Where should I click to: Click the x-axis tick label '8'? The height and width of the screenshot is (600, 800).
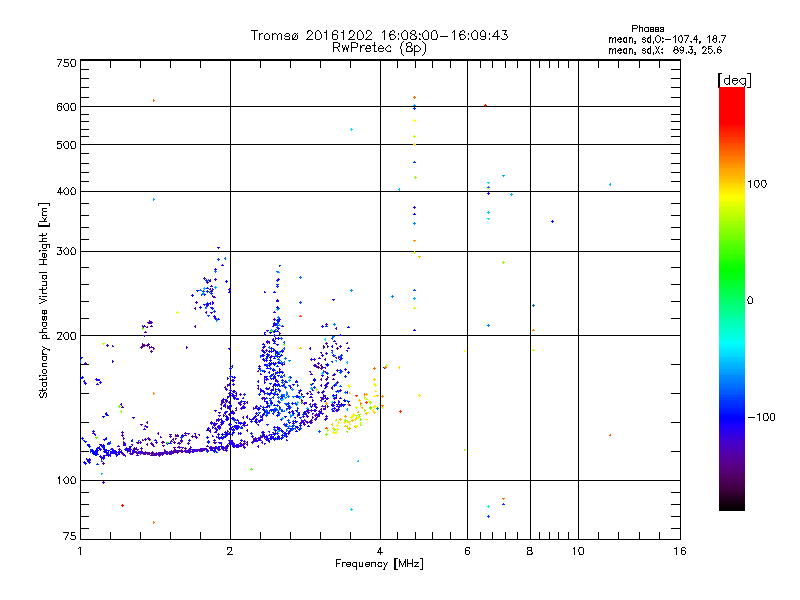(530, 551)
